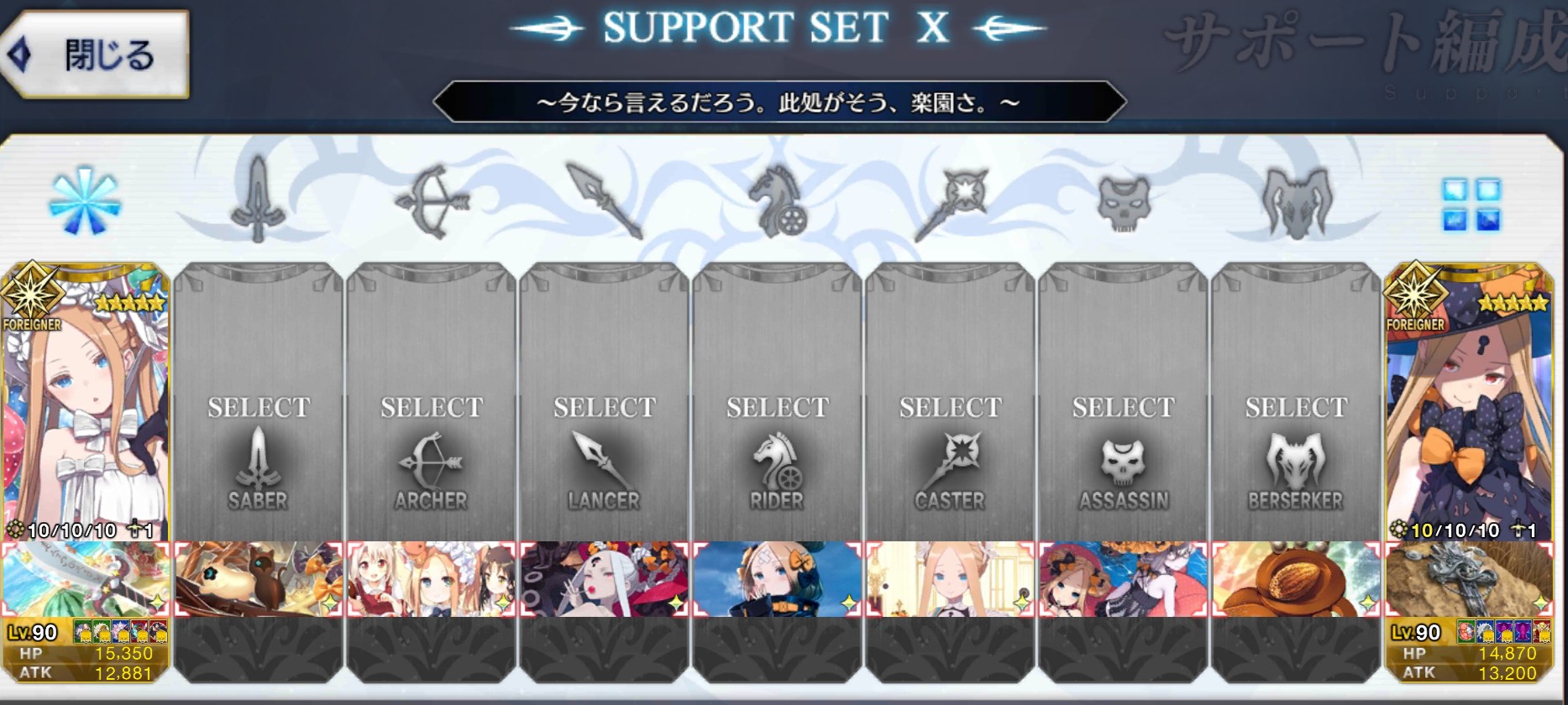Open the SELECT SABER servant slot
The image size is (1568, 705).
[258, 402]
